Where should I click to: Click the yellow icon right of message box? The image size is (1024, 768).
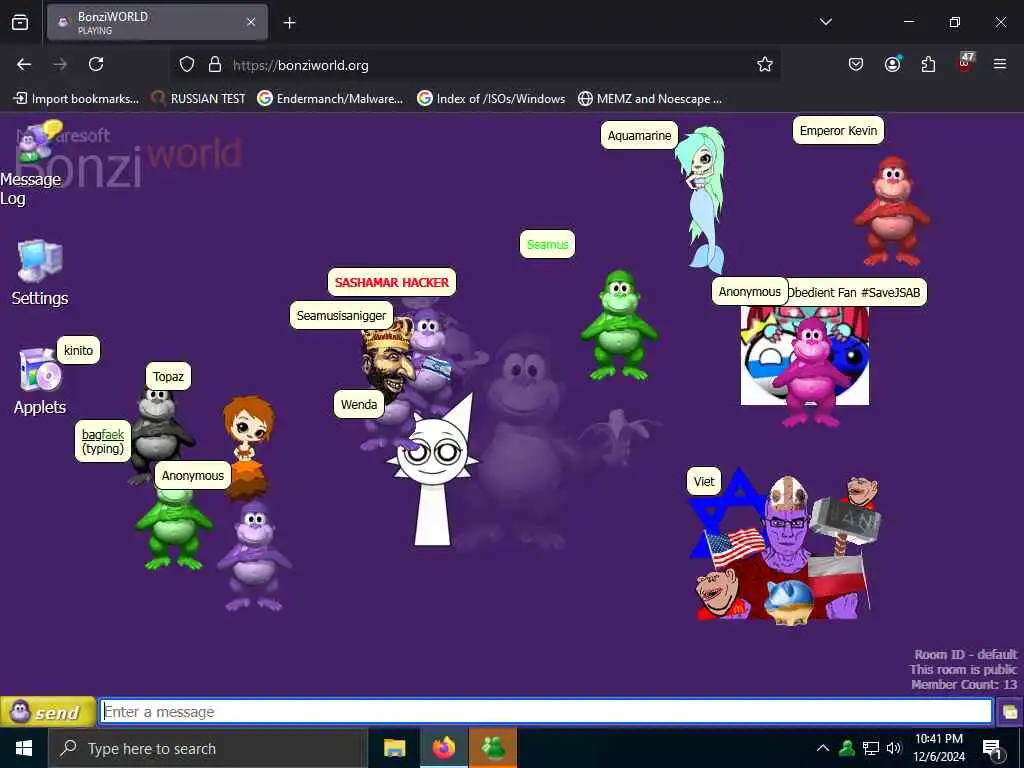click(x=1010, y=712)
